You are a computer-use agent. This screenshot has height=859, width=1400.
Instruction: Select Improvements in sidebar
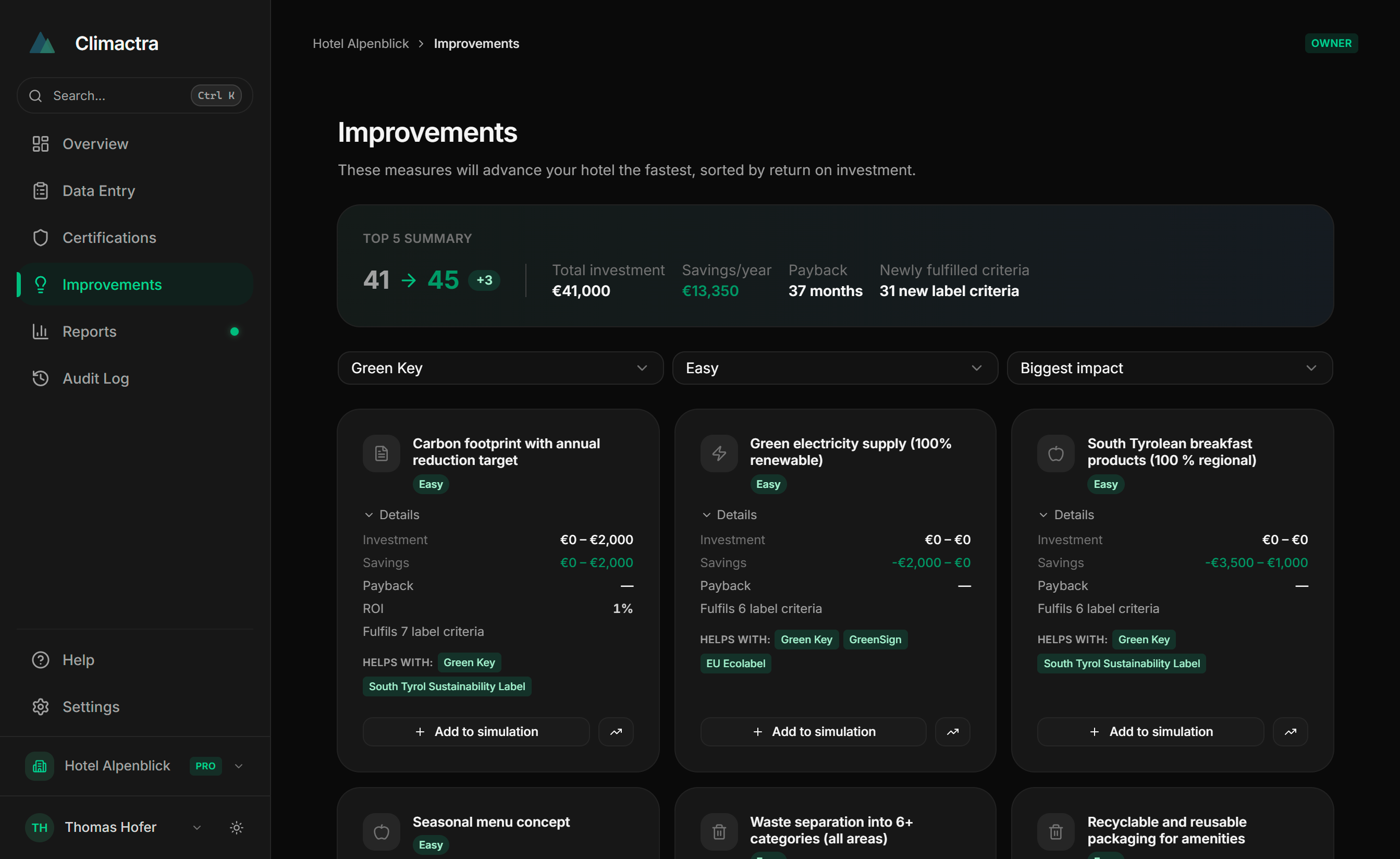[x=135, y=285]
